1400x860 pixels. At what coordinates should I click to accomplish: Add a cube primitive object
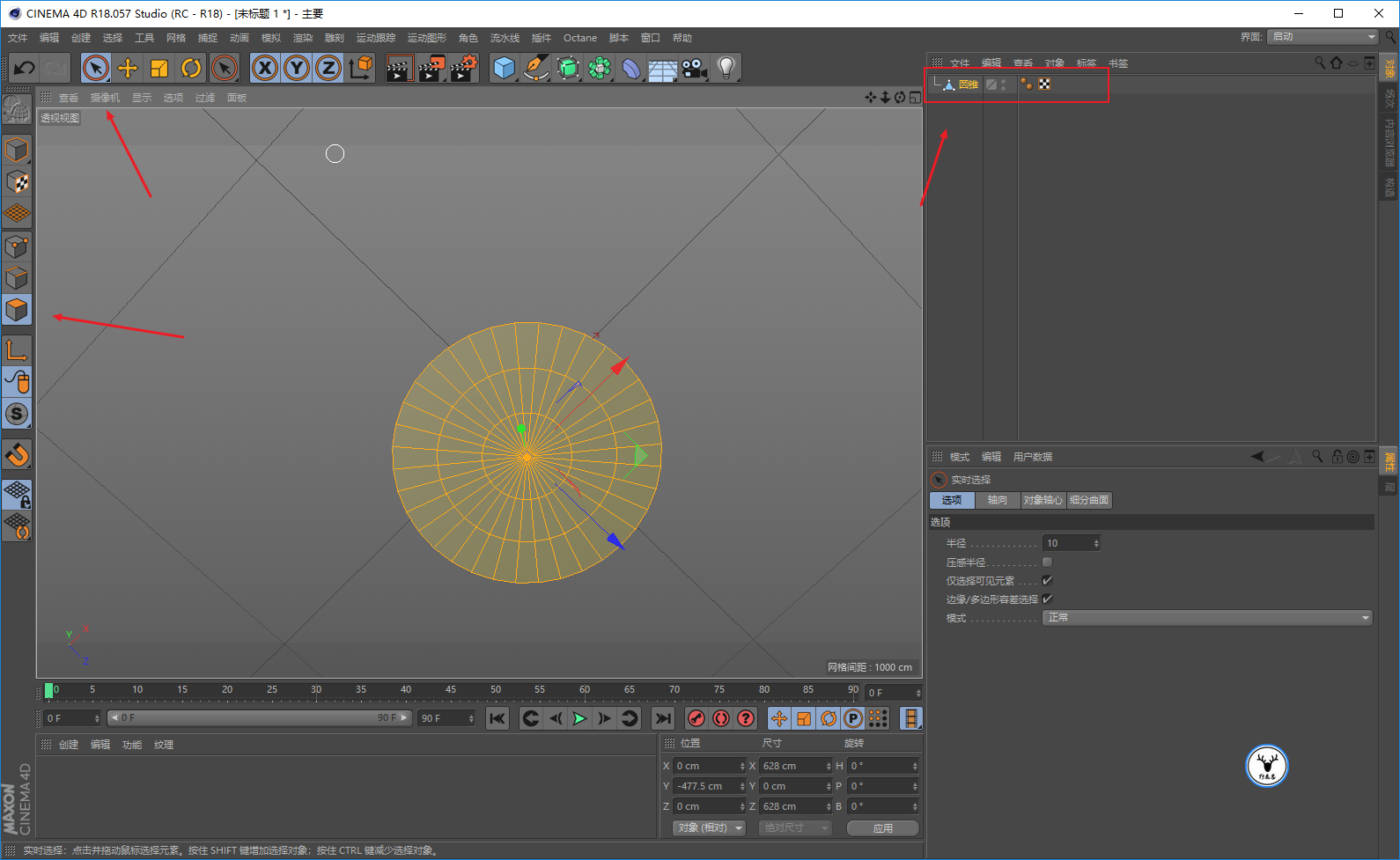[x=505, y=68]
